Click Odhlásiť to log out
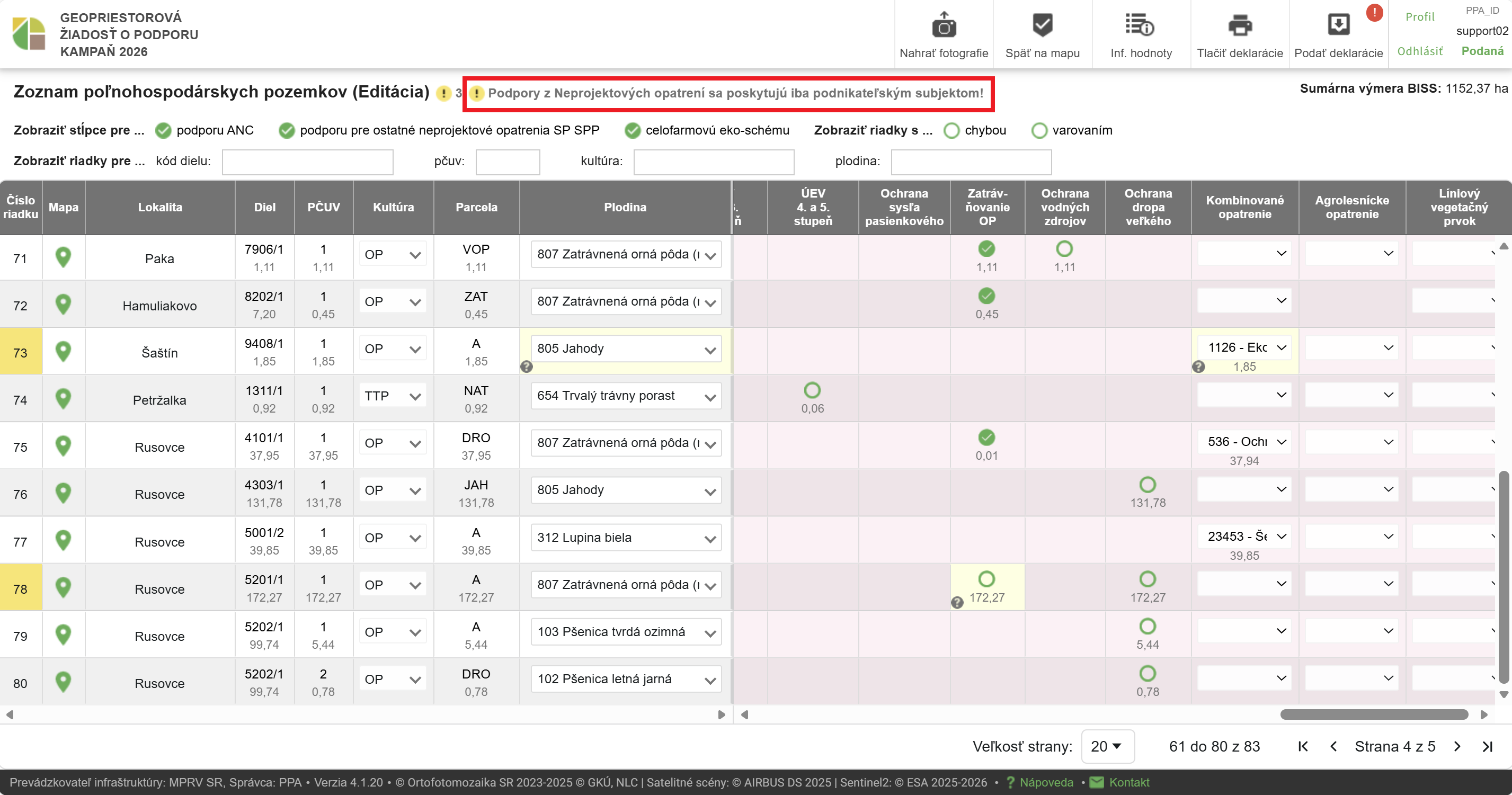Viewport: 1512px width, 795px height. pyautogui.click(x=1419, y=51)
